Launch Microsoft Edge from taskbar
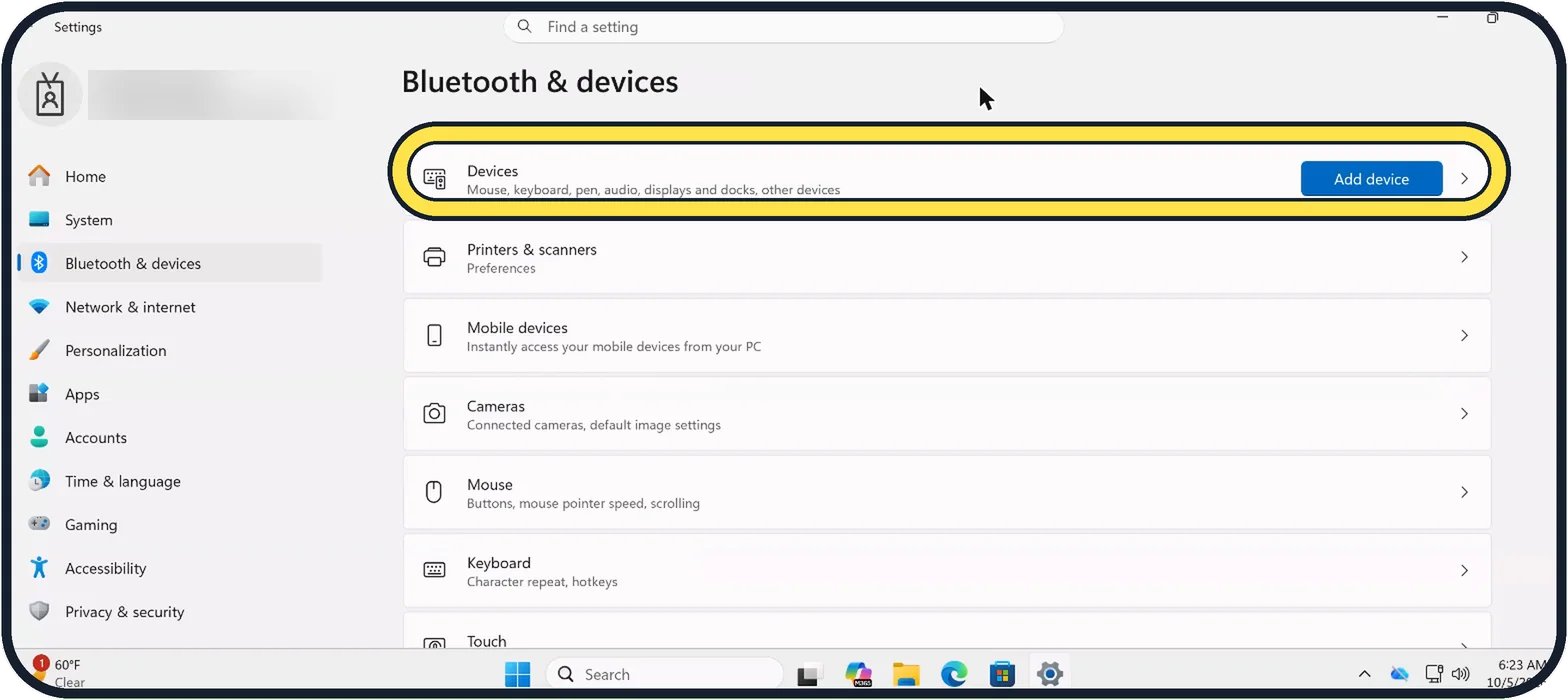The width and height of the screenshot is (1568, 700). point(954,675)
